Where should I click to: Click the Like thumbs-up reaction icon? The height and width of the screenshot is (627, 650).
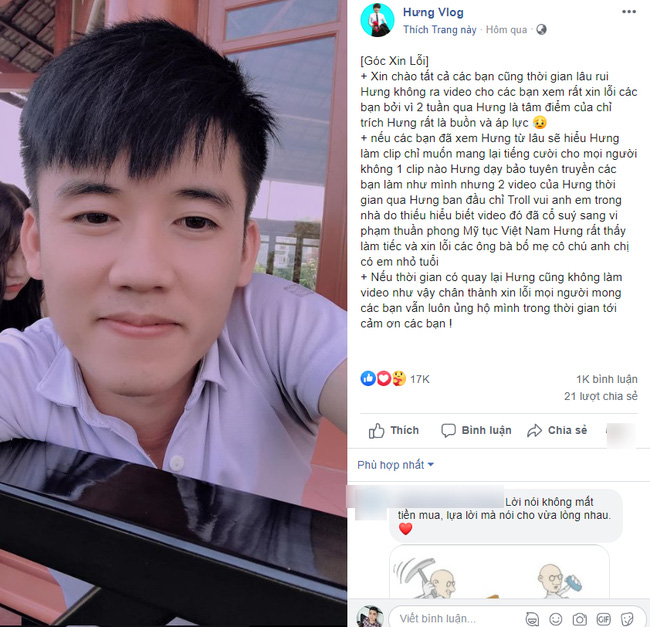pyautogui.click(x=368, y=378)
